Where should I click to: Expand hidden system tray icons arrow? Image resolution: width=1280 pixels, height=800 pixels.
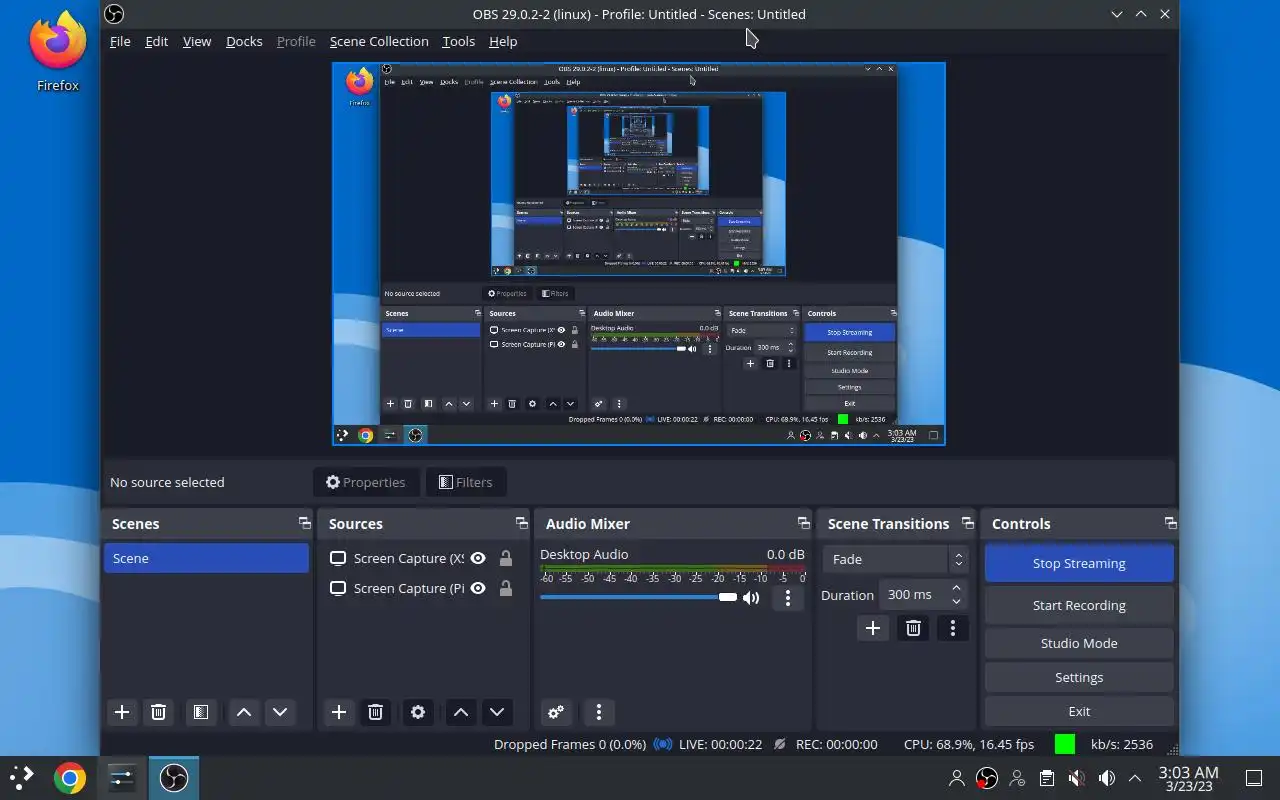1135,778
